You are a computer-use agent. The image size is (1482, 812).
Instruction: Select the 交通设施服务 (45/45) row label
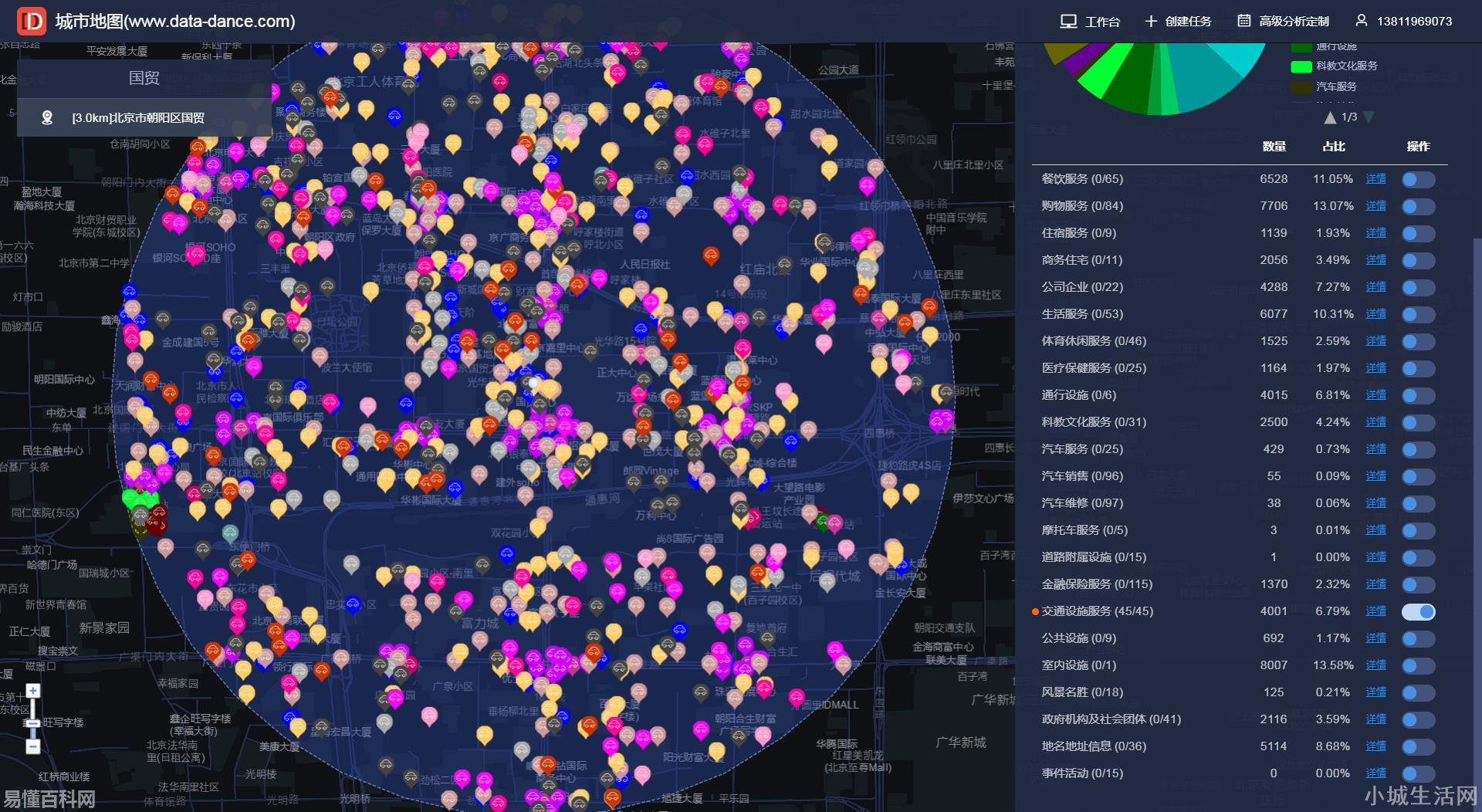click(1098, 611)
